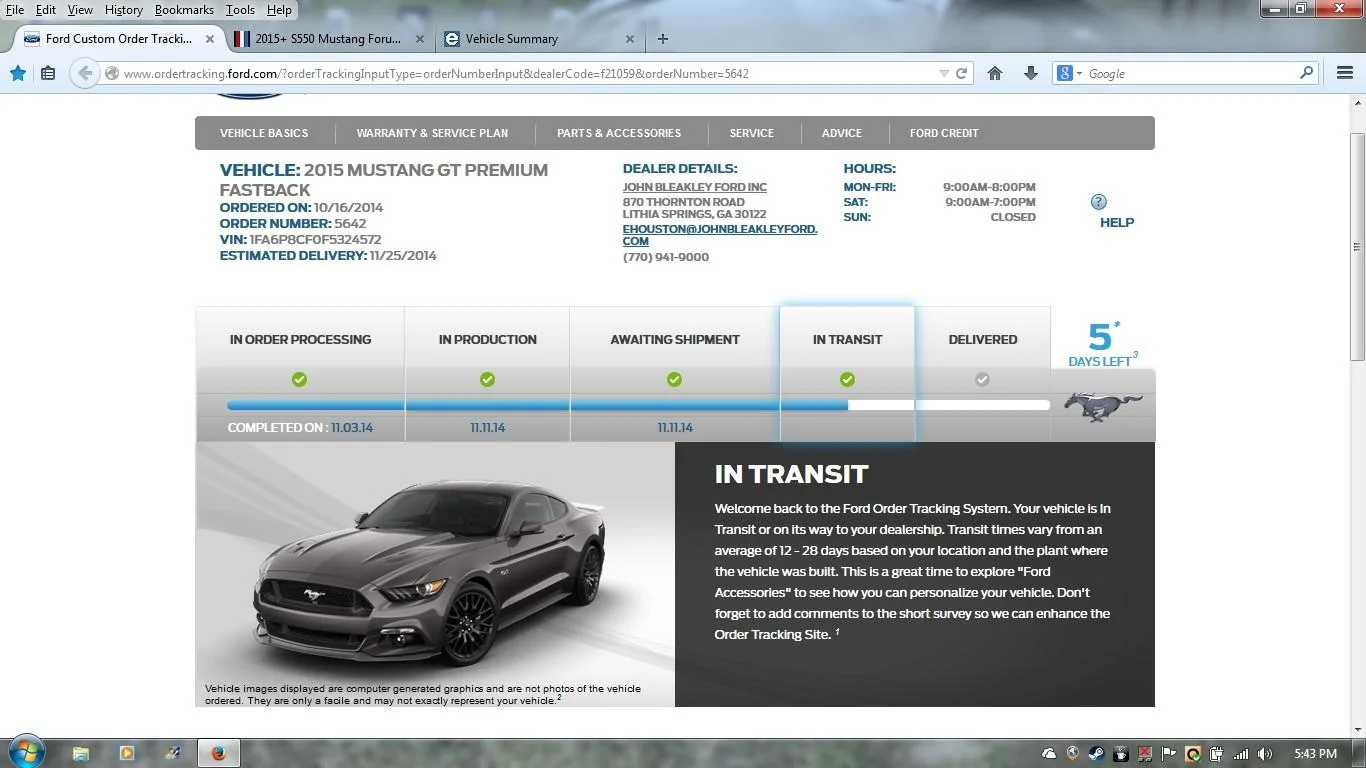
Task: Open the Tools menu
Action: [240, 10]
